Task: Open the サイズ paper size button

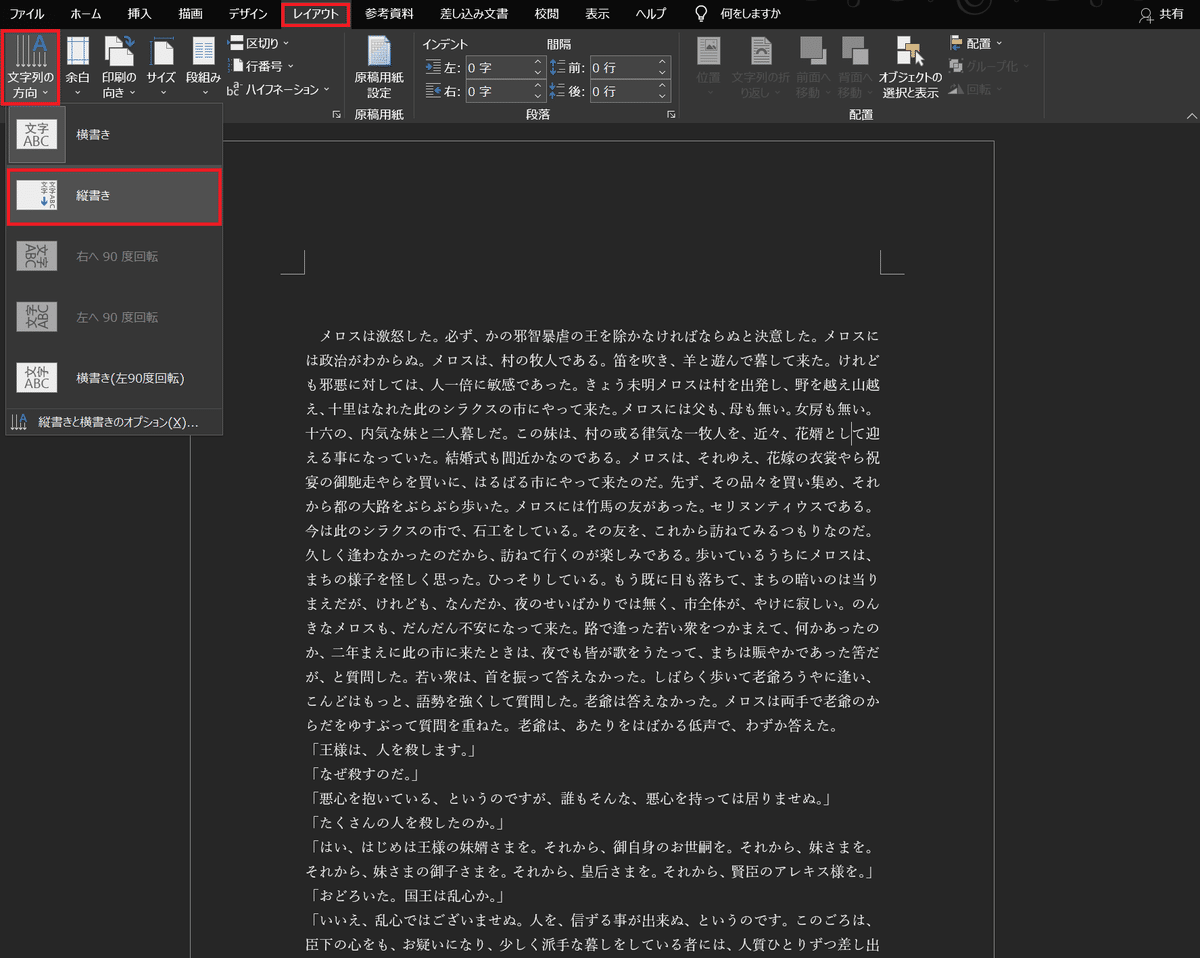Action: (161, 67)
